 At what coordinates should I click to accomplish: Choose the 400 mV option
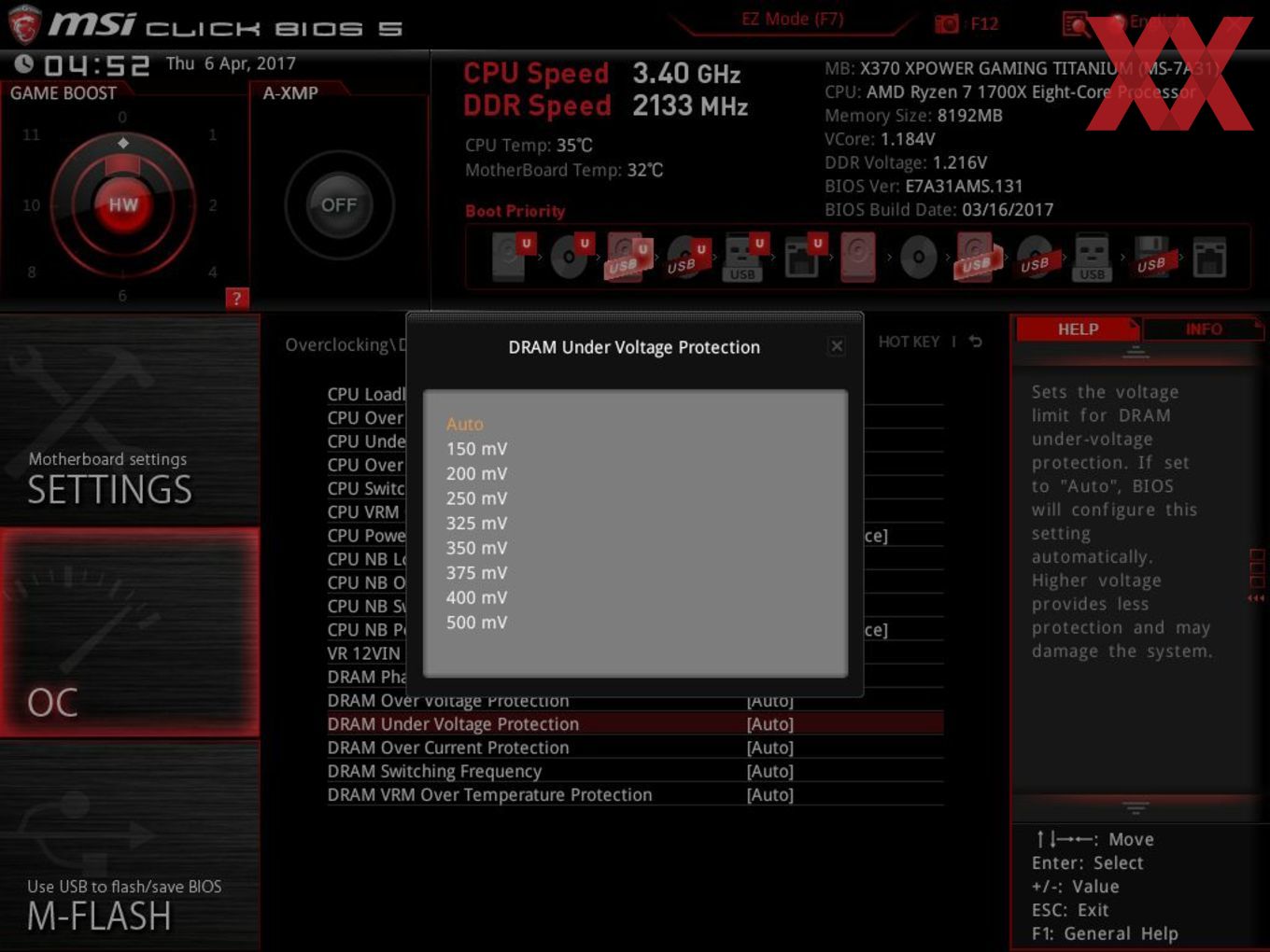(x=476, y=597)
